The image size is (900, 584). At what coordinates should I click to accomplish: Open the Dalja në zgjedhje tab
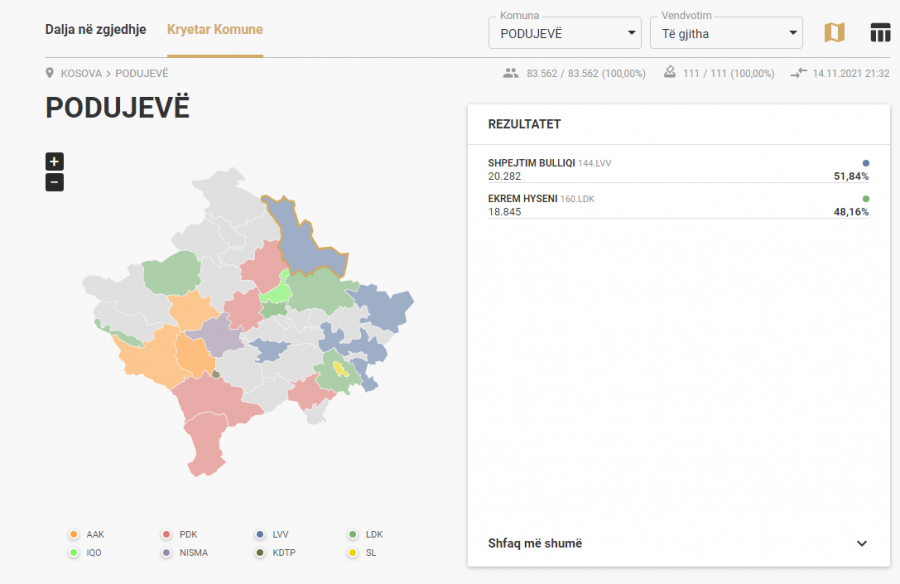[x=96, y=29]
